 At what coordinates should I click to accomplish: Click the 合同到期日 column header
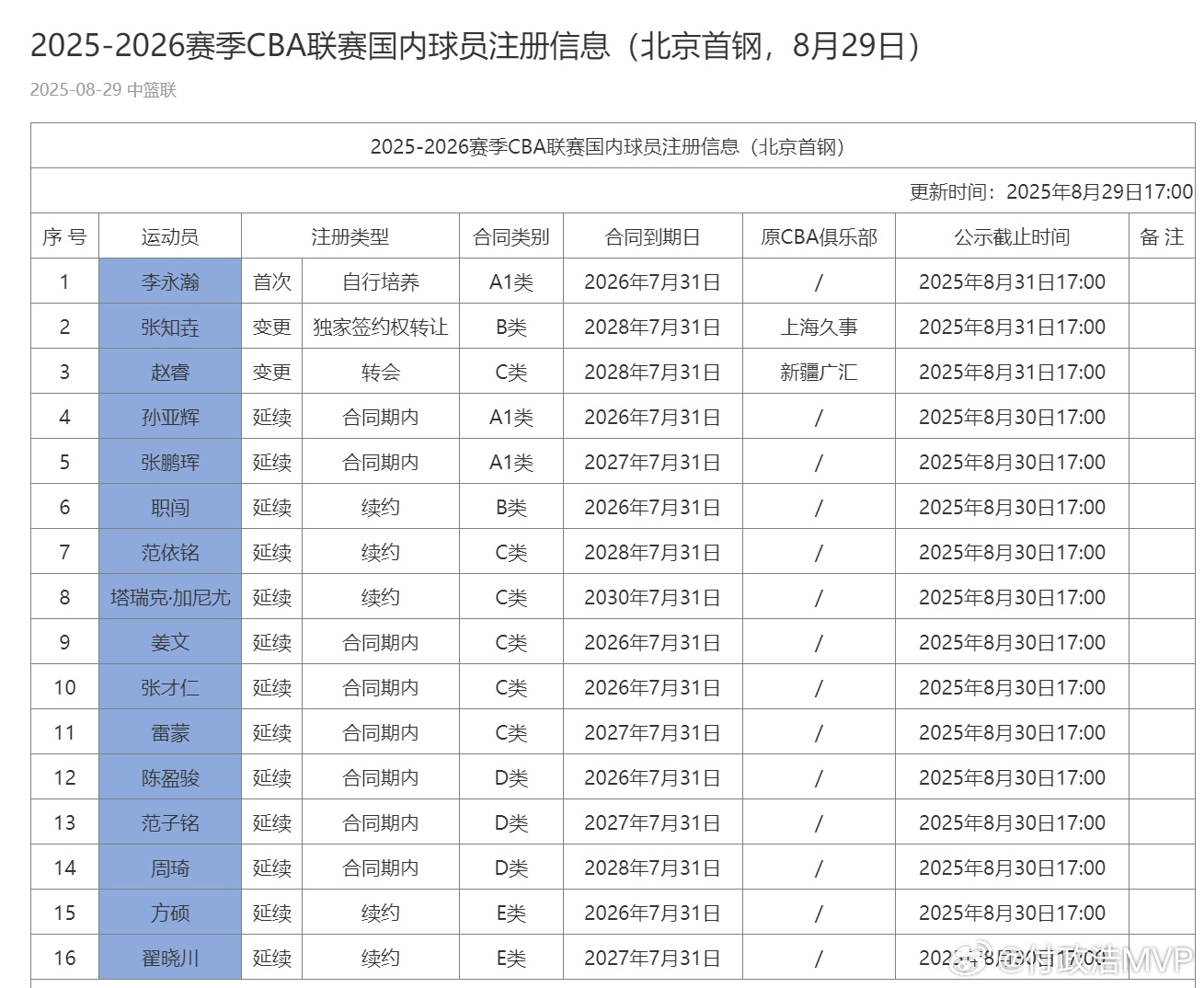tap(653, 236)
